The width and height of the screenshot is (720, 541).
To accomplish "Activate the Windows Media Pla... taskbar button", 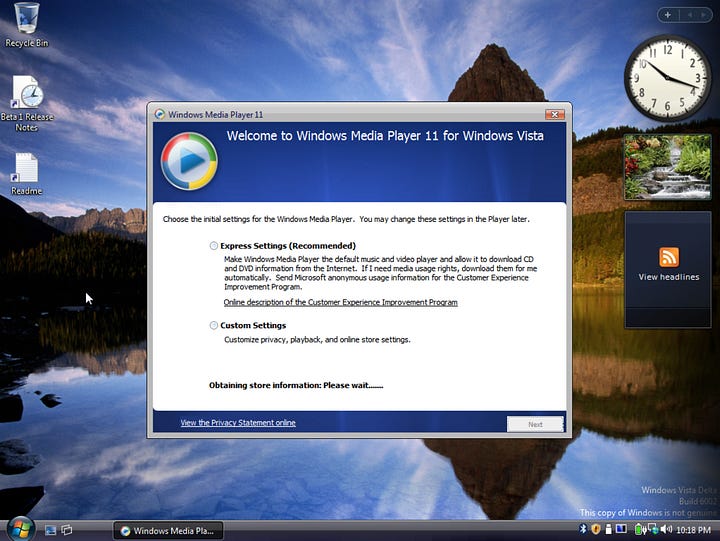I will pyautogui.click(x=168, y=530).
